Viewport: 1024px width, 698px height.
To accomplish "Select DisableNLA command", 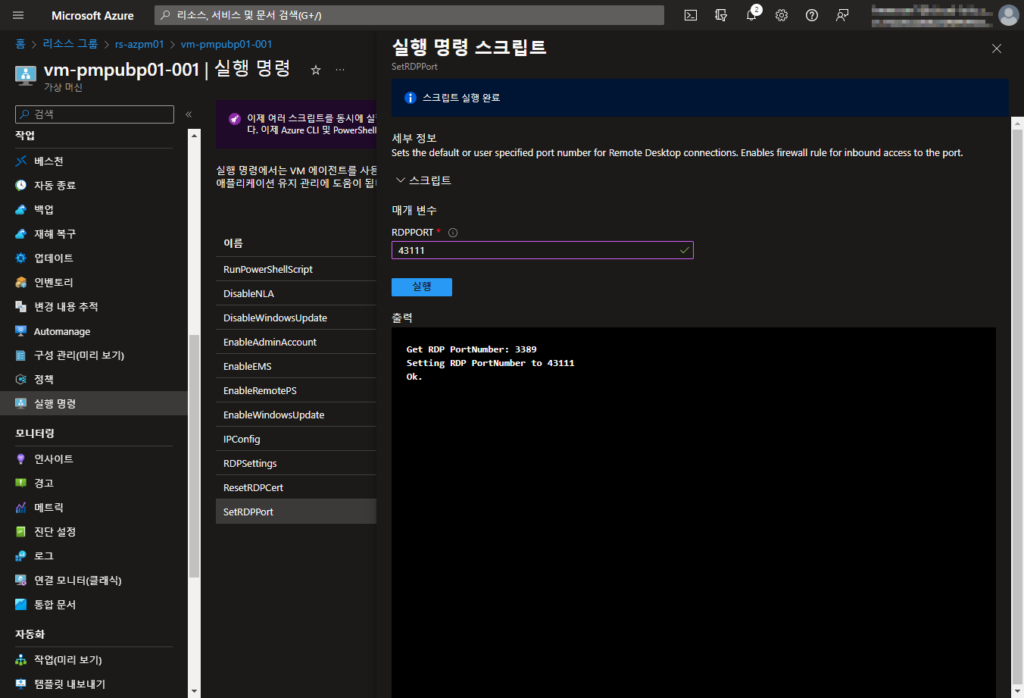I will click(296, 294).
